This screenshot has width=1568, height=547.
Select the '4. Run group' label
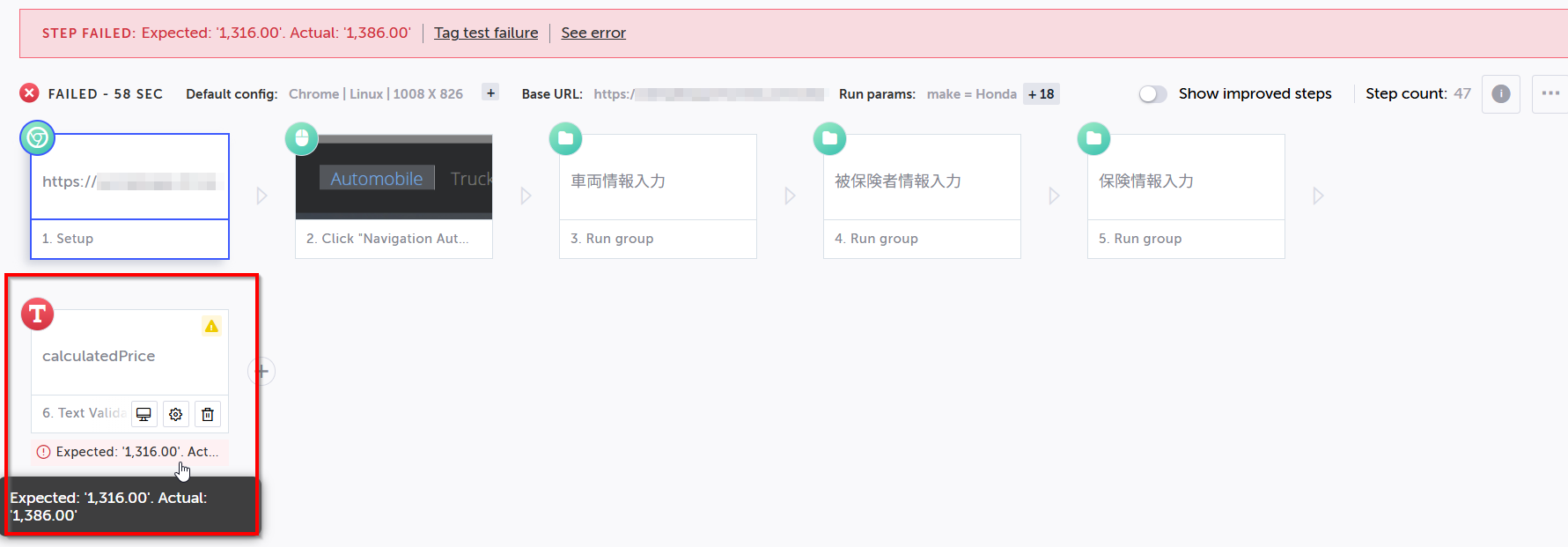coord(876,239)
